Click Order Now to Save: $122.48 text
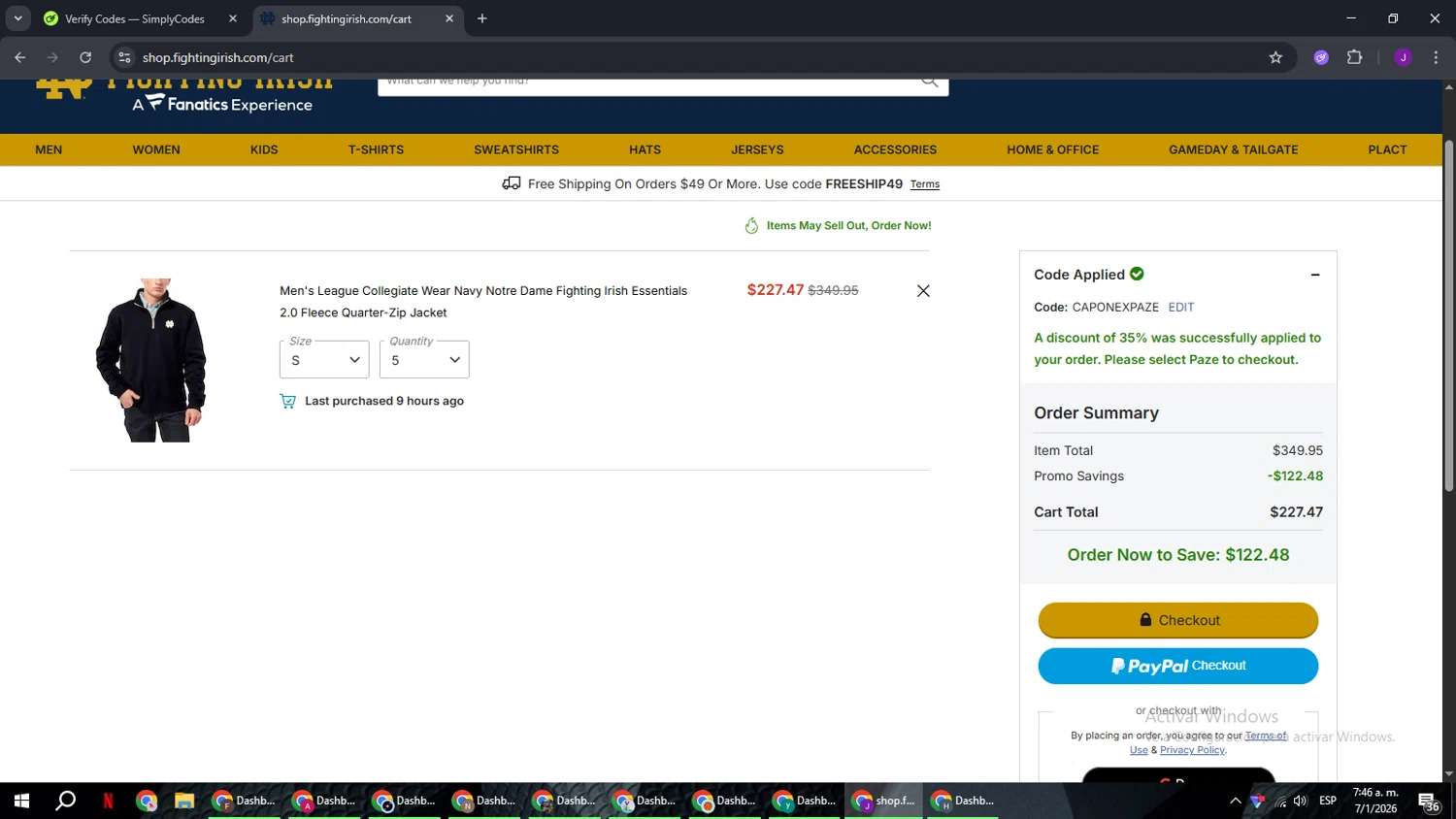This screenshot has height=819, width=1456. (x=1178, y=555)
